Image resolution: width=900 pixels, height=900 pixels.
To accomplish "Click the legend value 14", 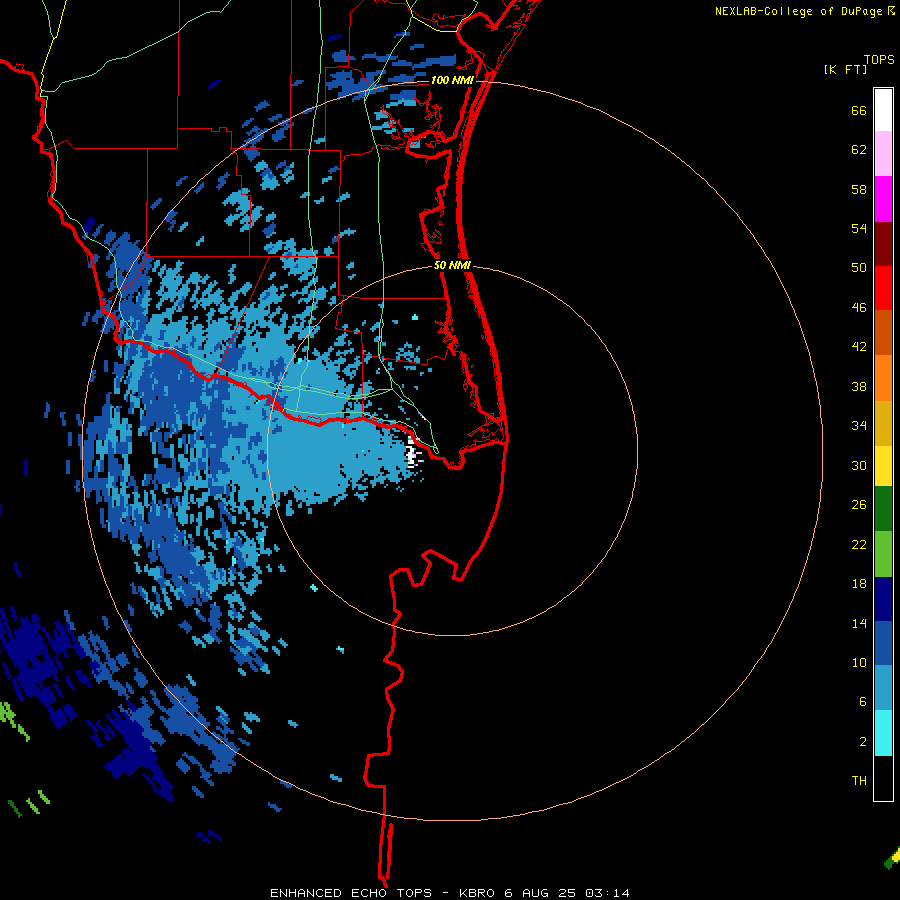I will click(859, 623).
